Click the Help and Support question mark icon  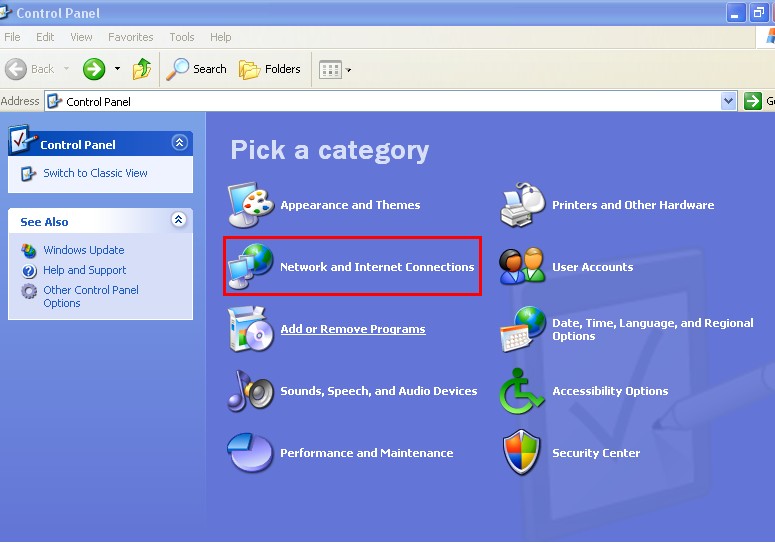tap(29, 271)
